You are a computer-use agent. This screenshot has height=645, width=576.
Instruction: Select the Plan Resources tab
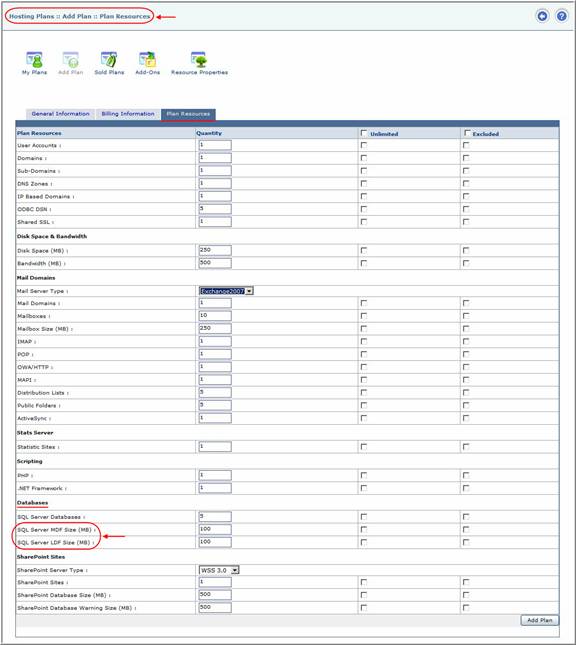pyautogui.click(x=188, y=114)
